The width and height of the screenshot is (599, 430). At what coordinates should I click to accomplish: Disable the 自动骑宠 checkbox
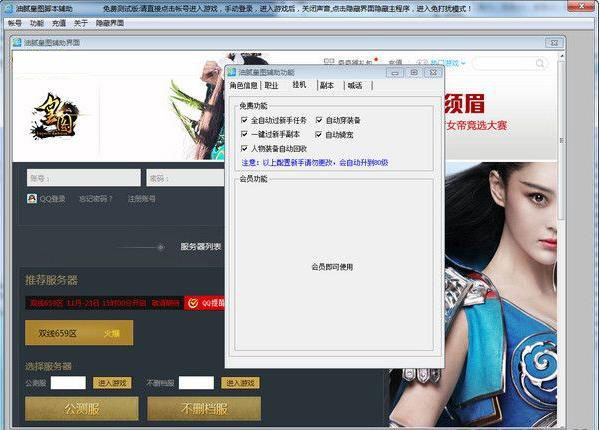coord(319,134)
